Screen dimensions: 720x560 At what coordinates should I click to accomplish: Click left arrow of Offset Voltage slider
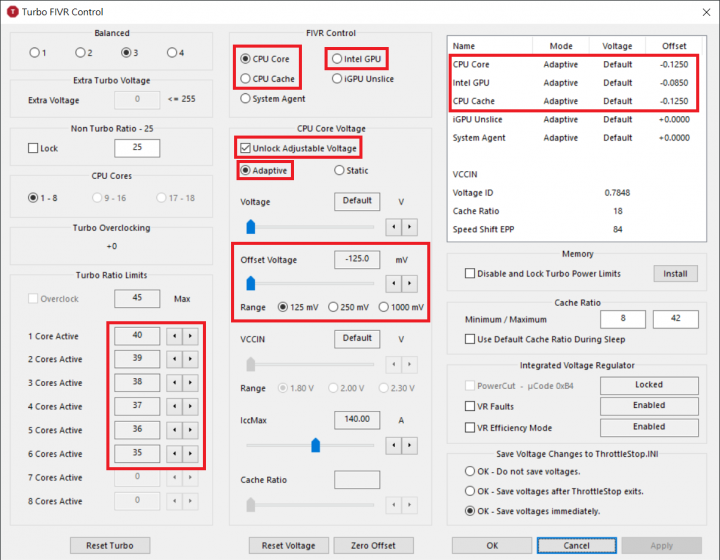click(x=394, y=283)
